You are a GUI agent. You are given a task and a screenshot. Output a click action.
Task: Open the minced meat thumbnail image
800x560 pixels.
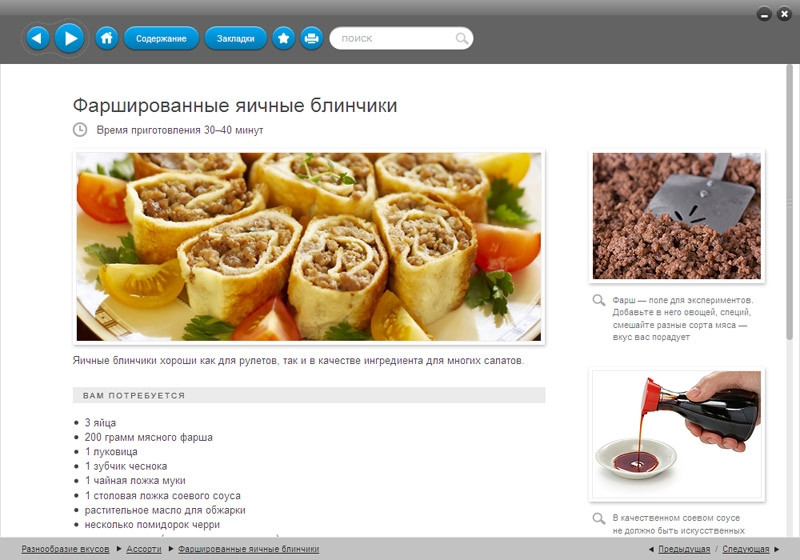[x=677, y=216]
